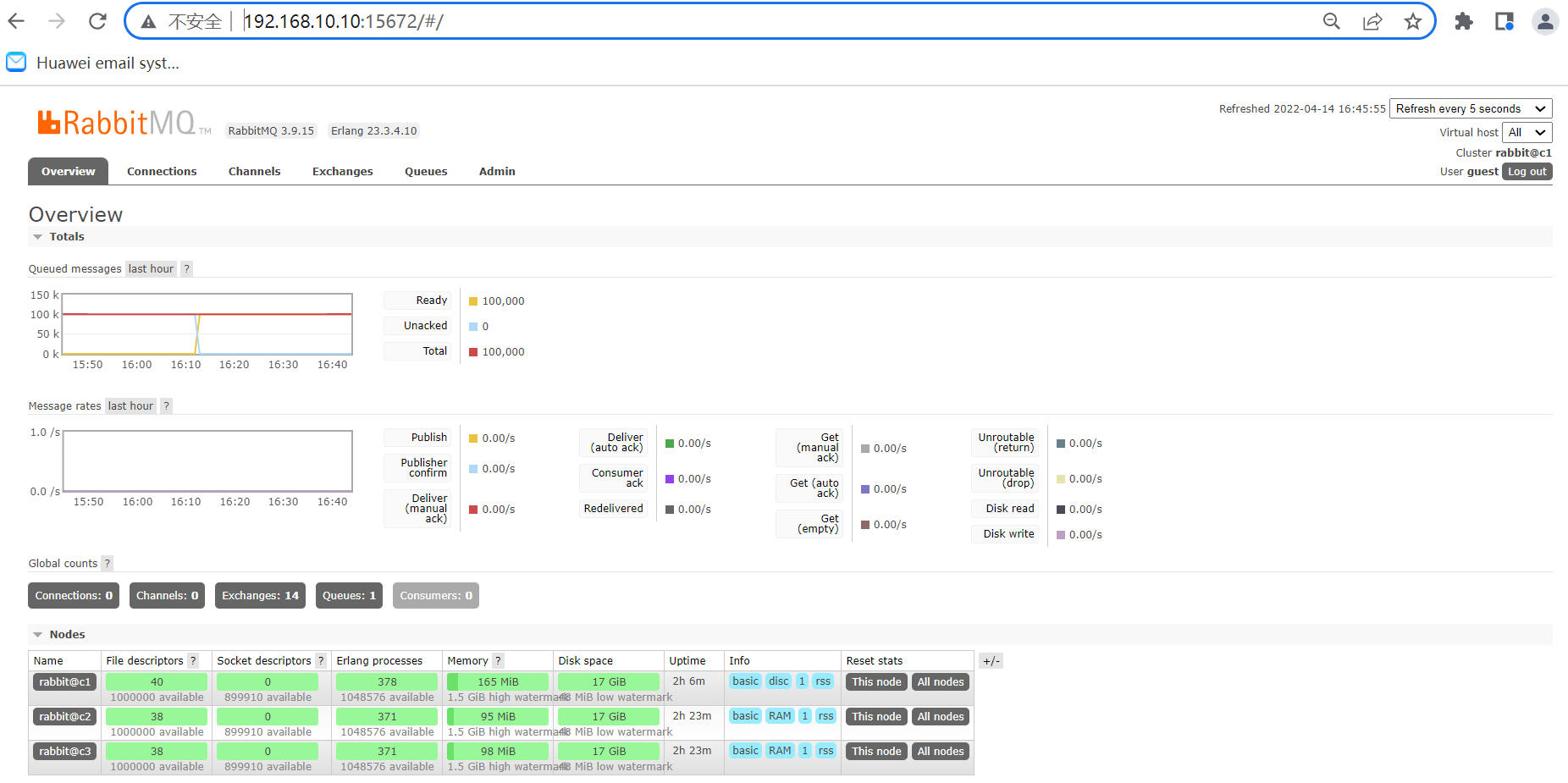This screenshot has width=1568, height=783.
Task: Open node rabbit@c1 details
Action: [x=65, y=682]
